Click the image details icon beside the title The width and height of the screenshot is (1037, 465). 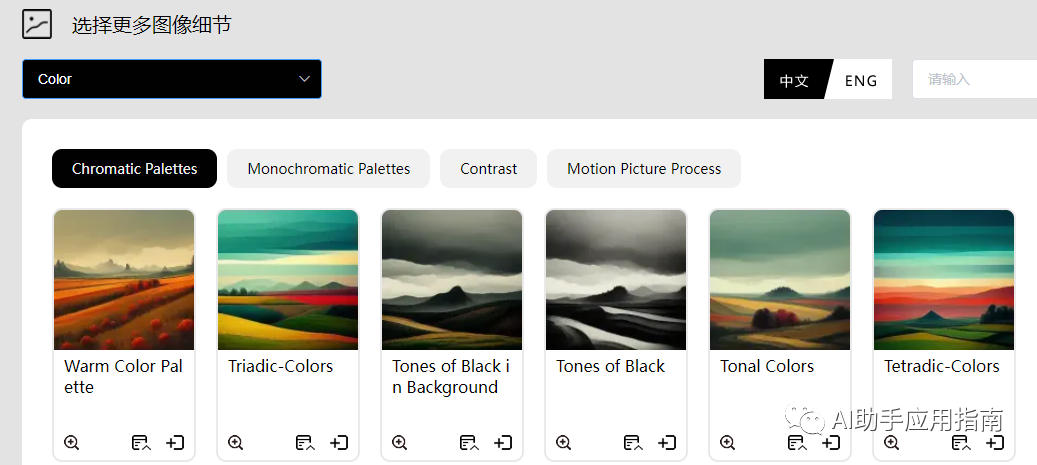point(37,24)
